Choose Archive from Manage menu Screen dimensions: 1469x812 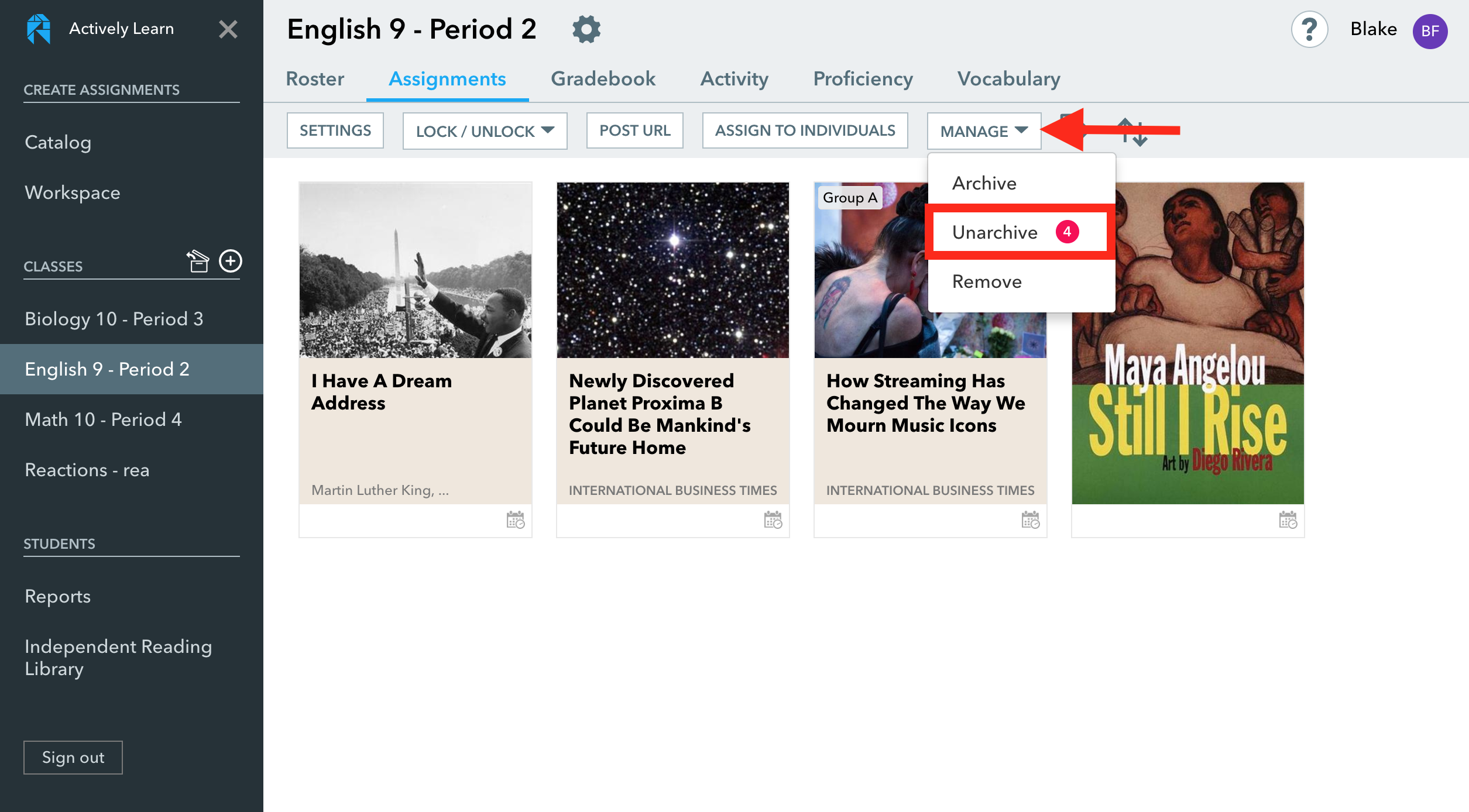(1021, 183)
